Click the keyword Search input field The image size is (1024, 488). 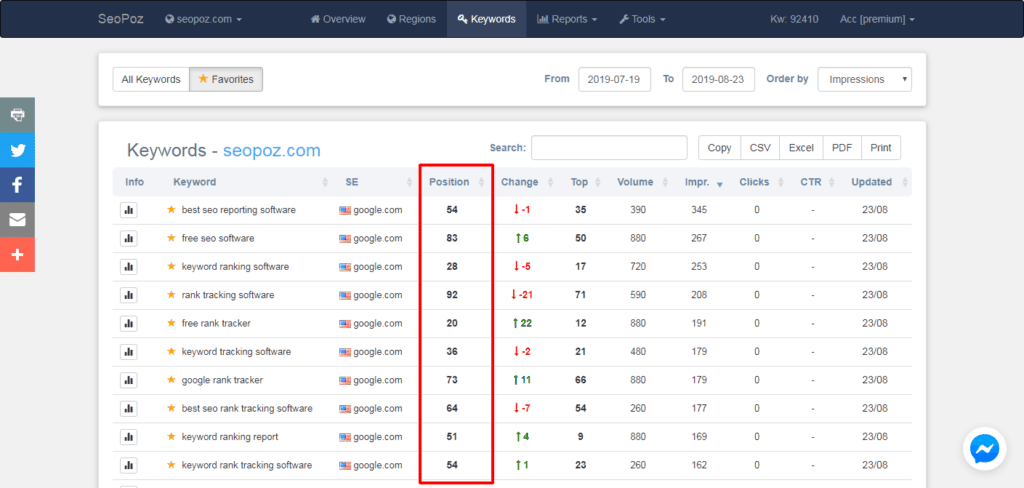point(609,148)
